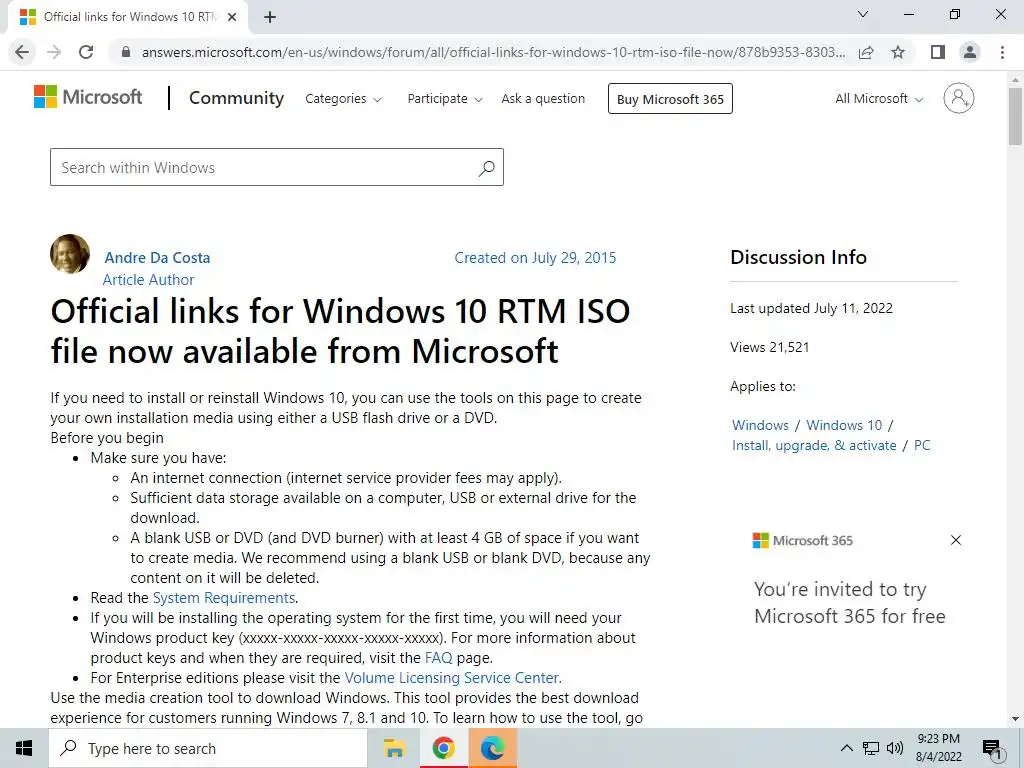Share this page via share icon
Viewport: 1024px width, 768px height.
coord(866,52)
